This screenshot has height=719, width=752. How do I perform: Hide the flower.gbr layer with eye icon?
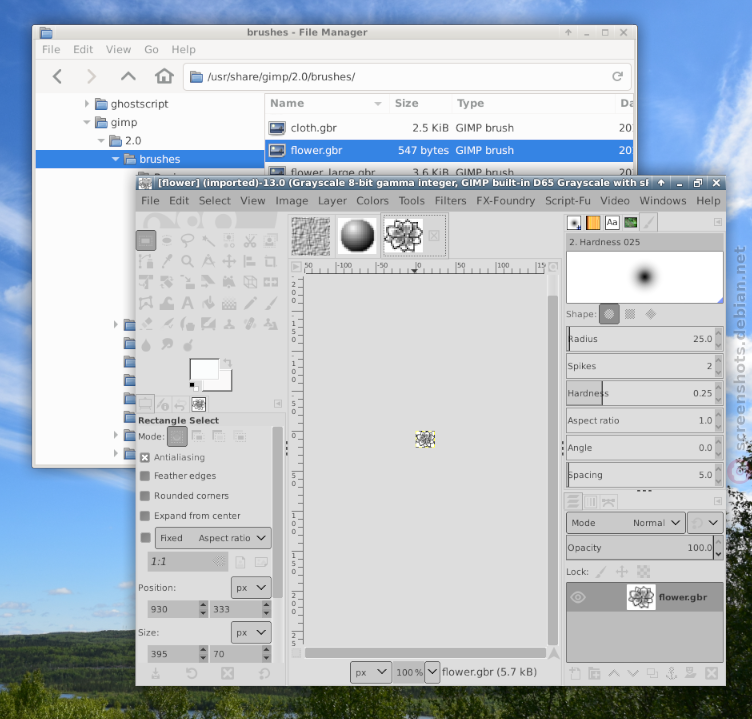pyautogui.click(x=578, y=597)
